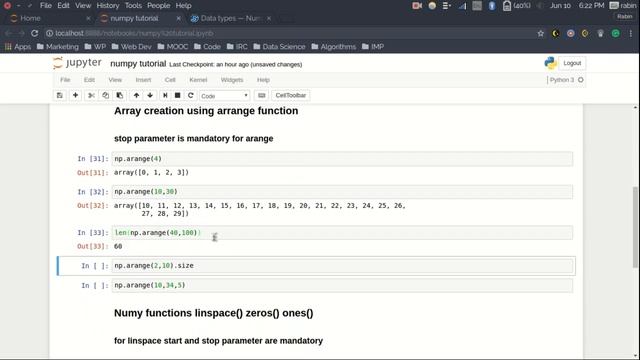640x360 pixels.
Task: Bookmark this page with the star icon
Action: pyautogui.click(x=540, y=33)
